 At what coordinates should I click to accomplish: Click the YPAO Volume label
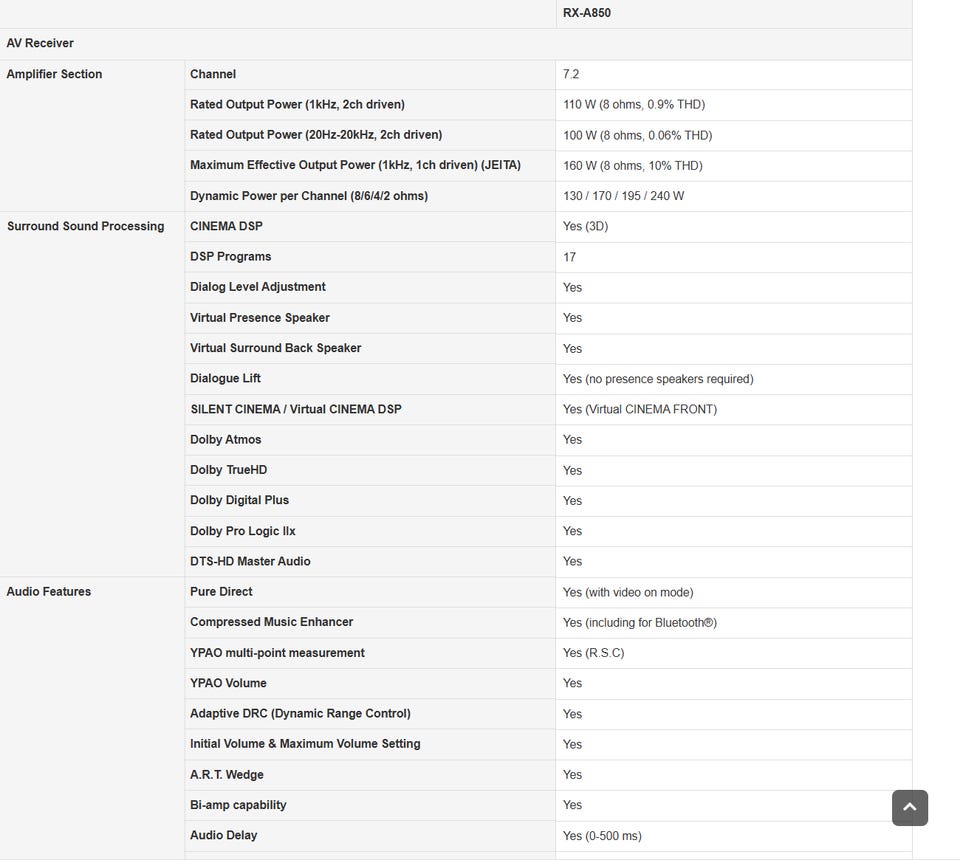pyautogui.click(x=228, y=683)
